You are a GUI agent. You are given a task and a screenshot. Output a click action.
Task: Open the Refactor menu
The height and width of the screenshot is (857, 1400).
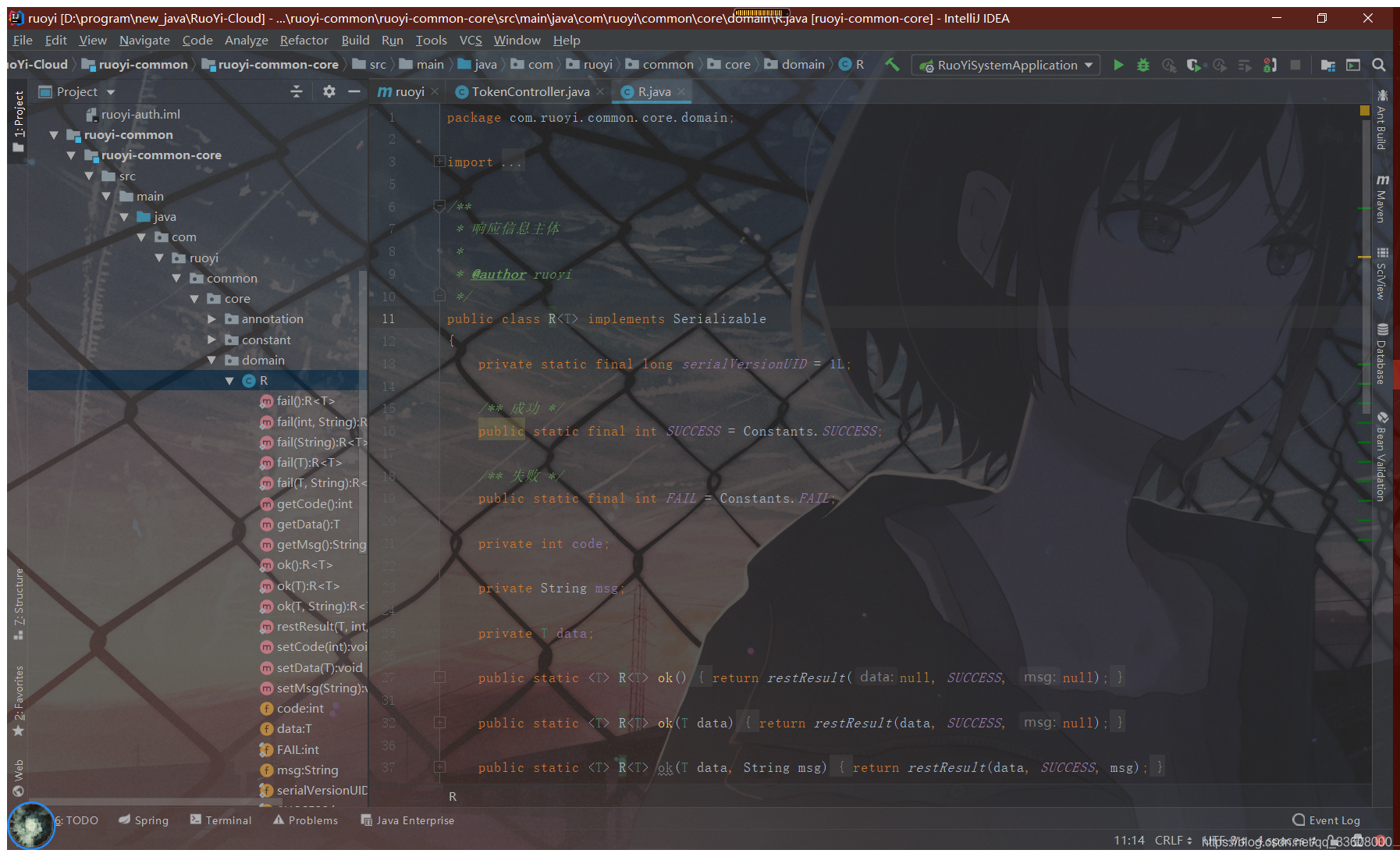coord(304,40)
